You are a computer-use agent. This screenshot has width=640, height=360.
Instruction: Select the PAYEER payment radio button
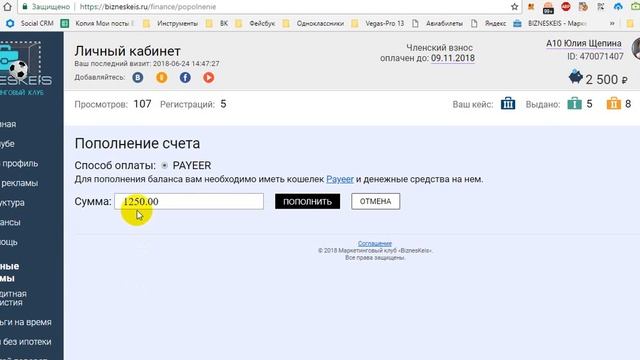click(x=164, y=165)
